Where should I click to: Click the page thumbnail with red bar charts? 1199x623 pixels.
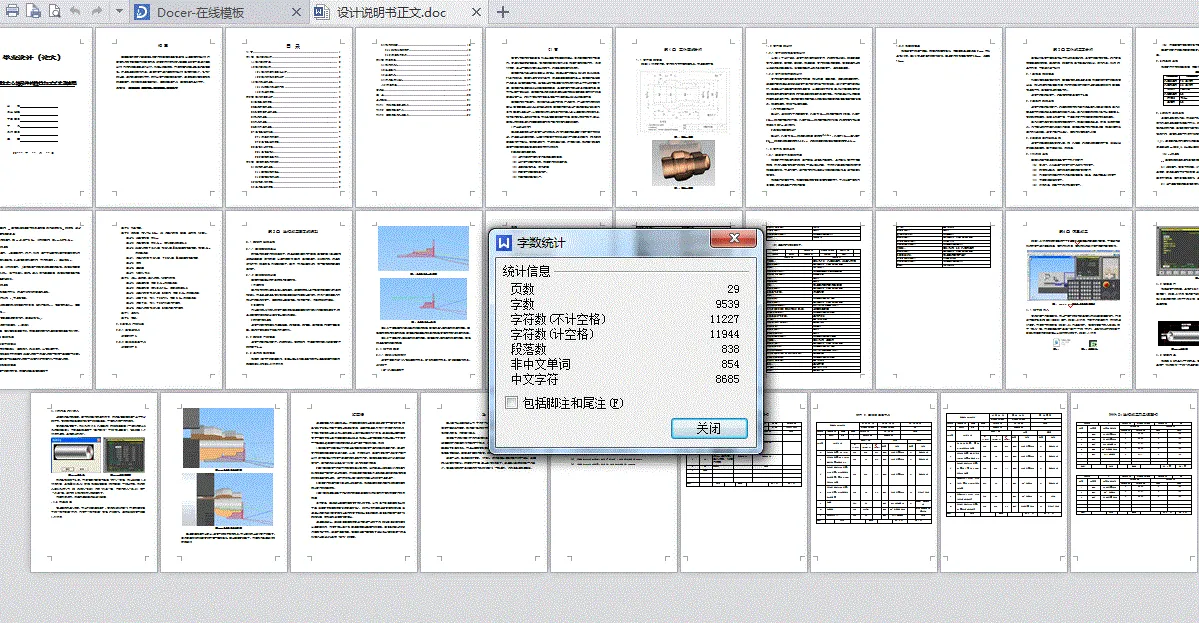point(419,300)
